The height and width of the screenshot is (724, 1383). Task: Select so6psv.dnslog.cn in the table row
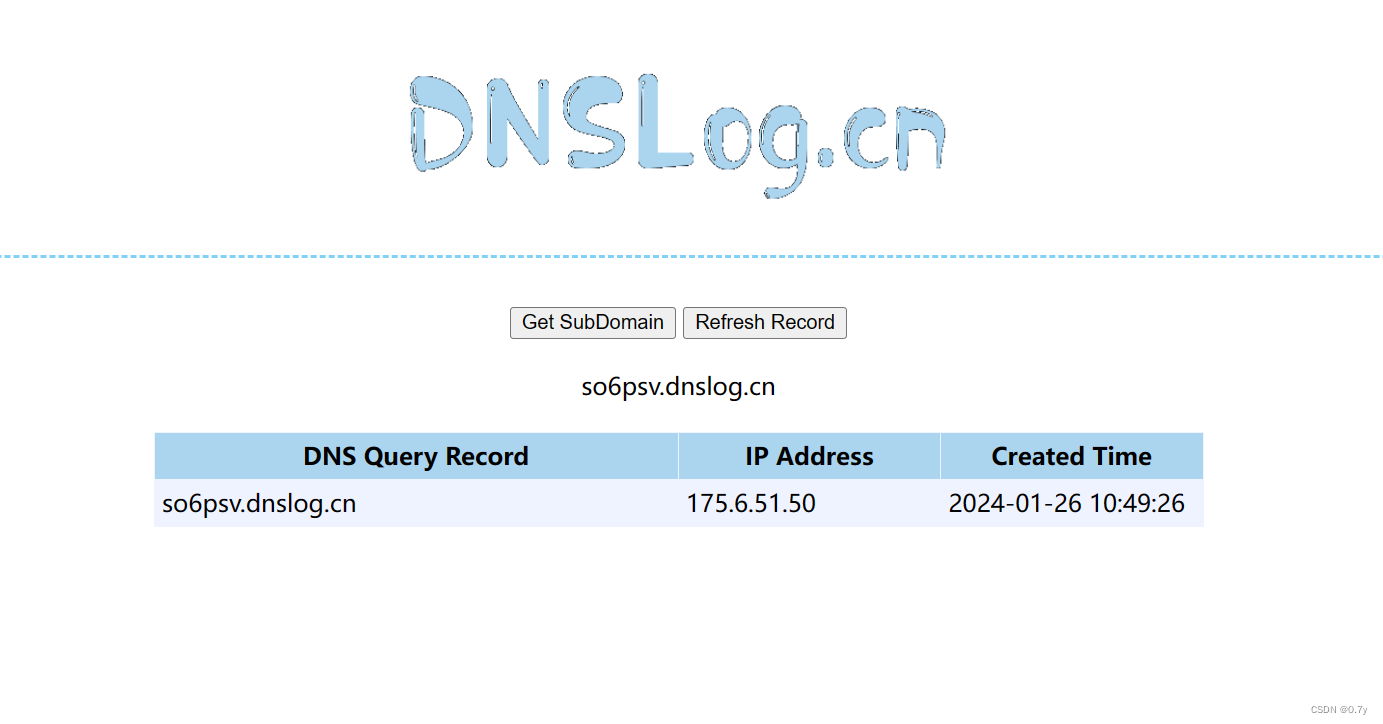click(259, 503)
